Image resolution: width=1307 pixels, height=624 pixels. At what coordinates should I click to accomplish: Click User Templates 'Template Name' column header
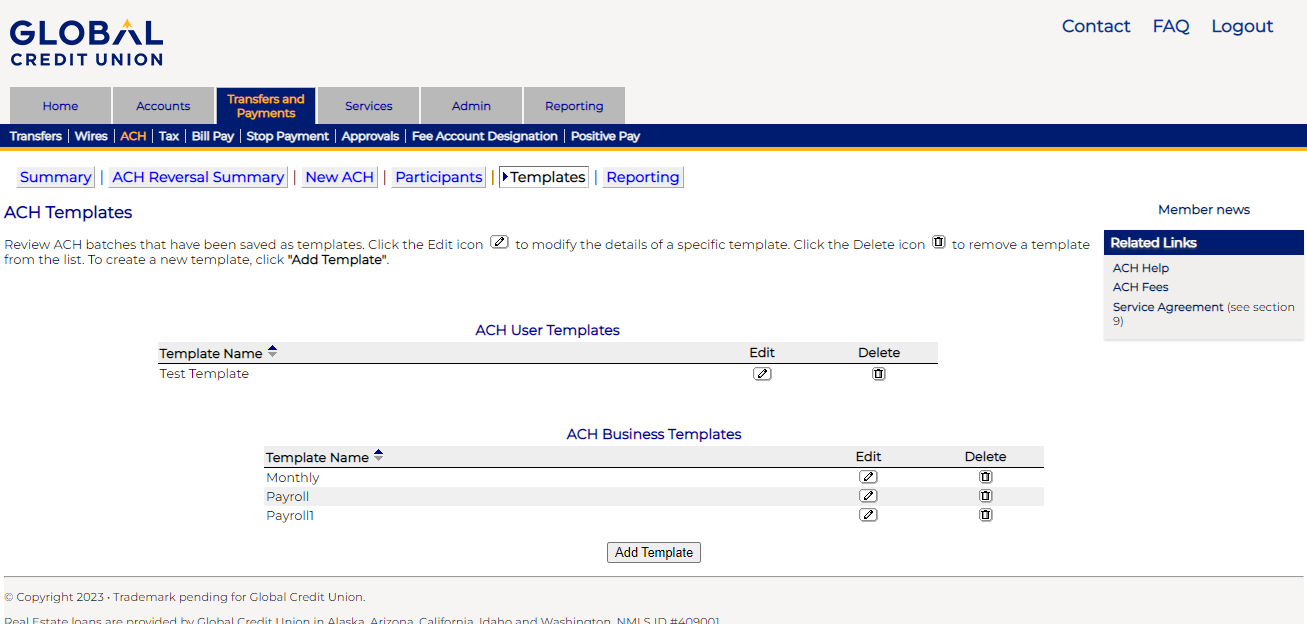click(x=211, y=353)
